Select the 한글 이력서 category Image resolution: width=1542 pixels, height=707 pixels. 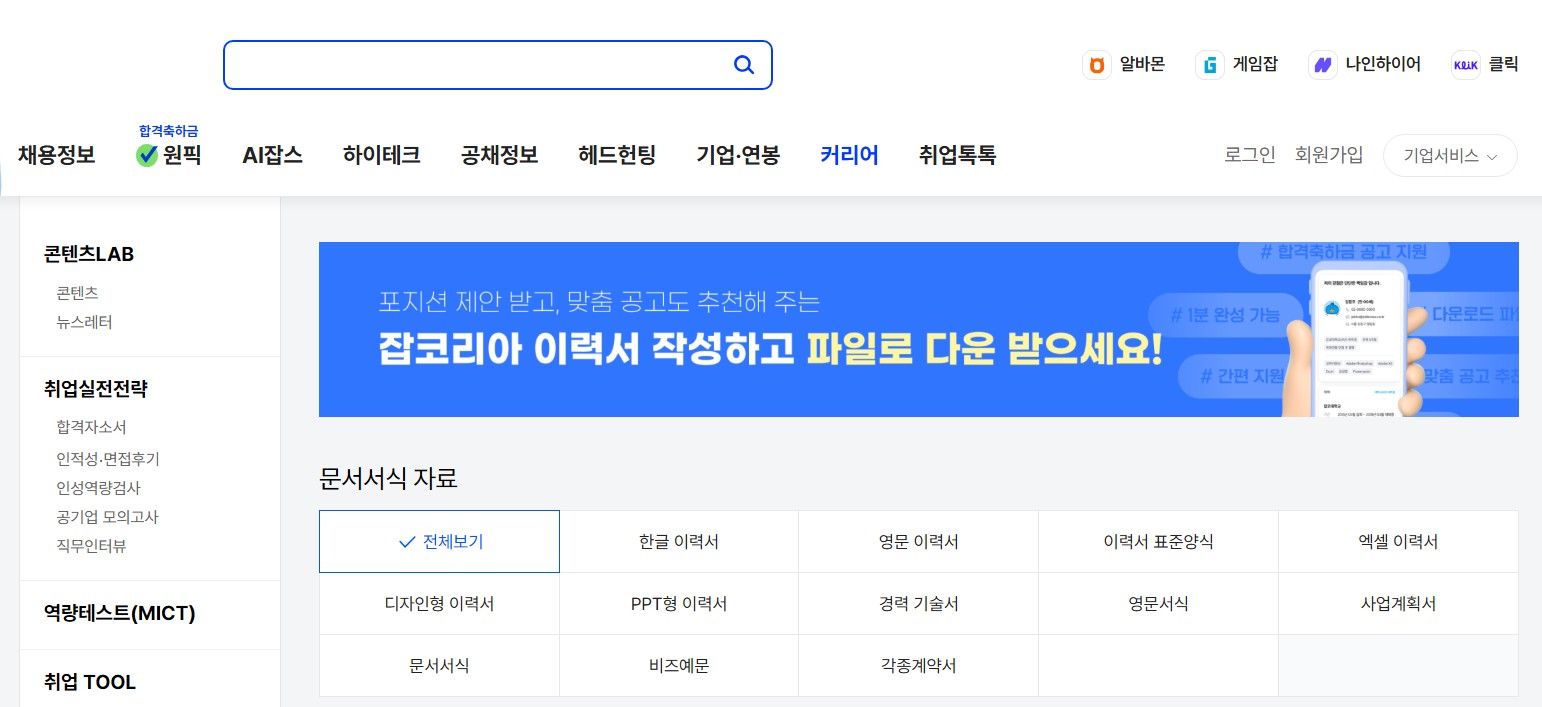click(x=679, y=542)
